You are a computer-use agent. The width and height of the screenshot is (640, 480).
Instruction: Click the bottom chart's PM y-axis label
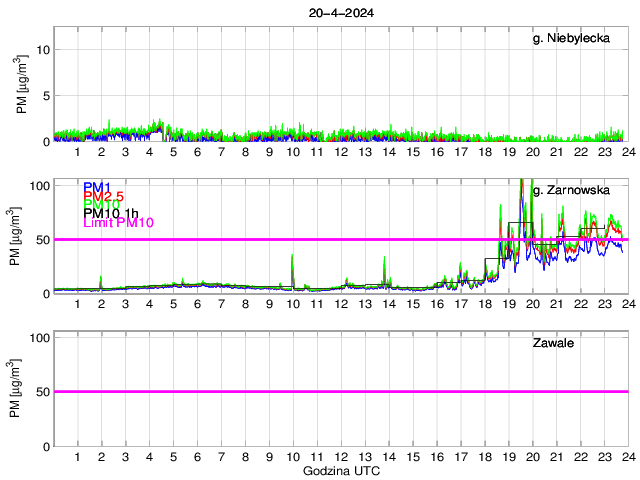[23, 388]
